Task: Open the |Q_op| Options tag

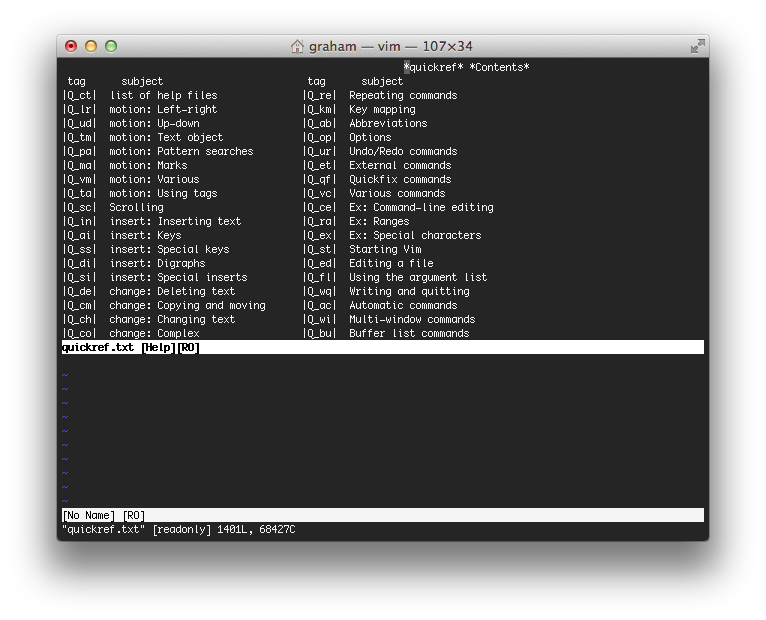Action: [x=319, y=138]
